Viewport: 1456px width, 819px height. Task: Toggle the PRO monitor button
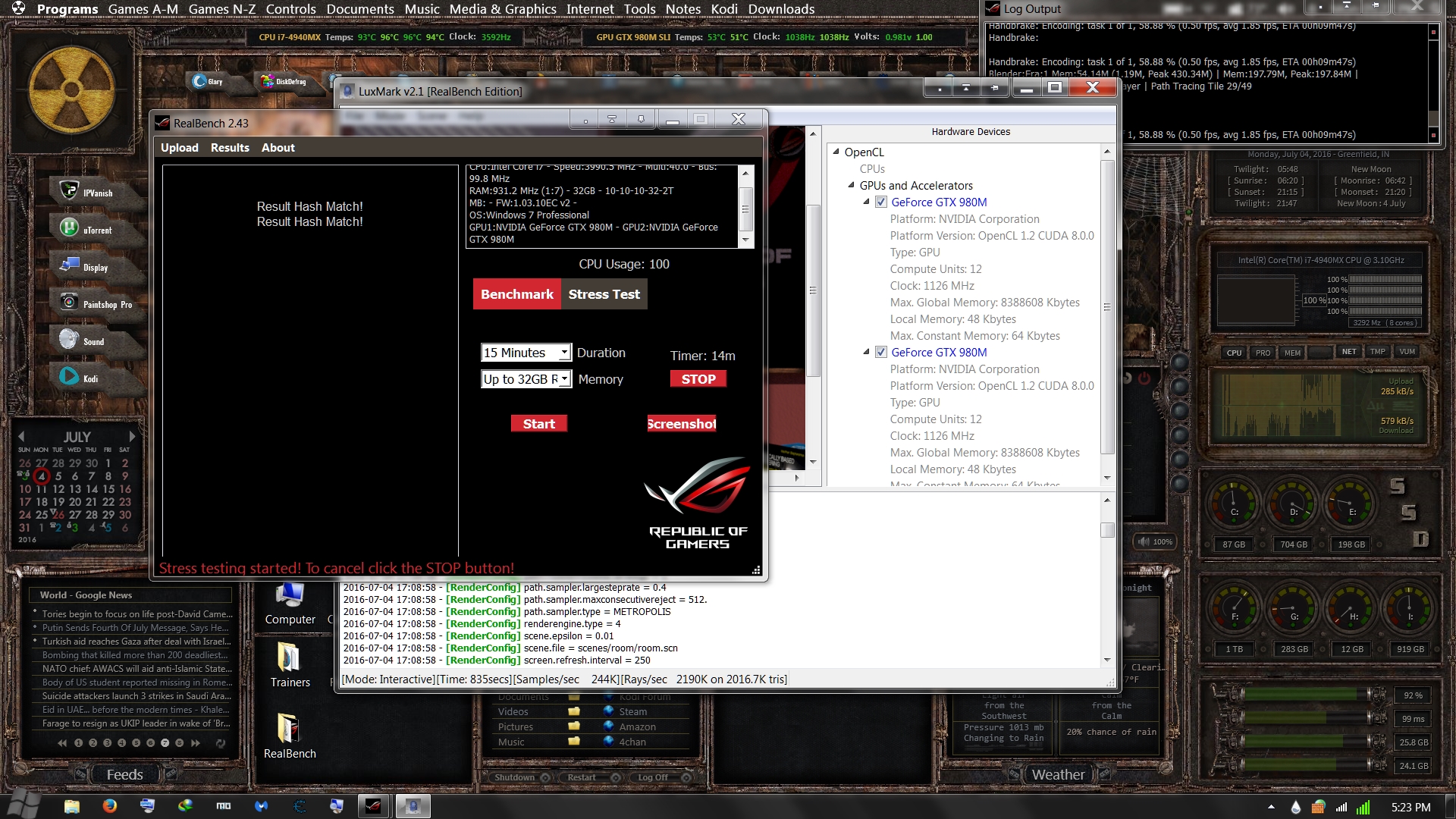pyautogui.click(x=1263, y=353)
